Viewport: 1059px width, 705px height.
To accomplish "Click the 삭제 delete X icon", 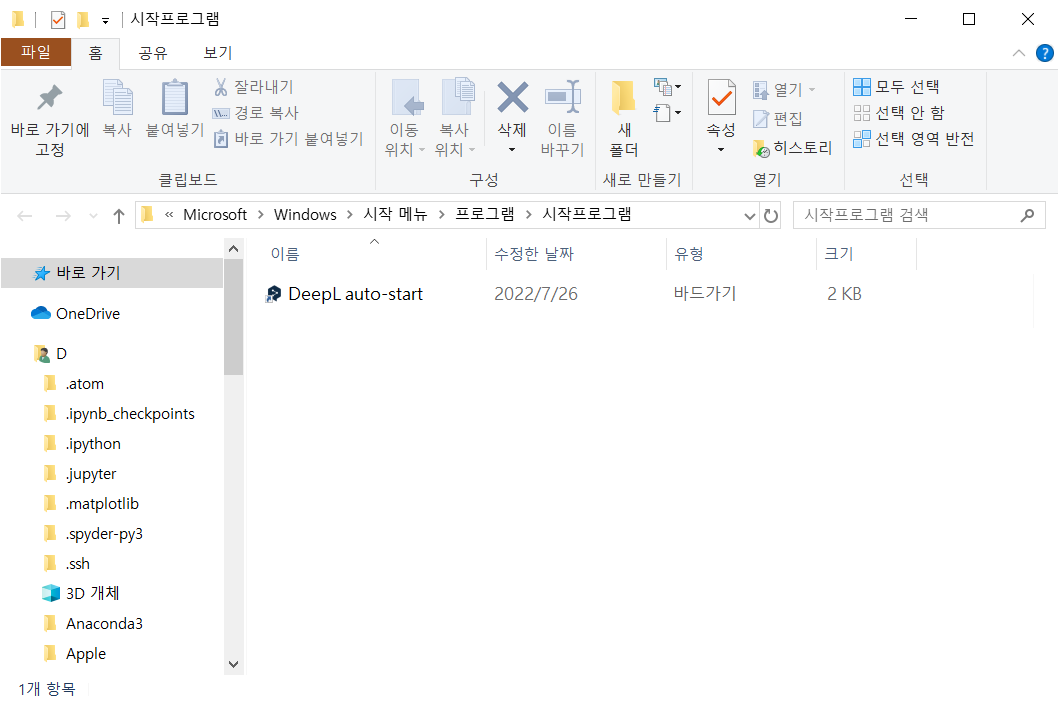I will point(512,98).
